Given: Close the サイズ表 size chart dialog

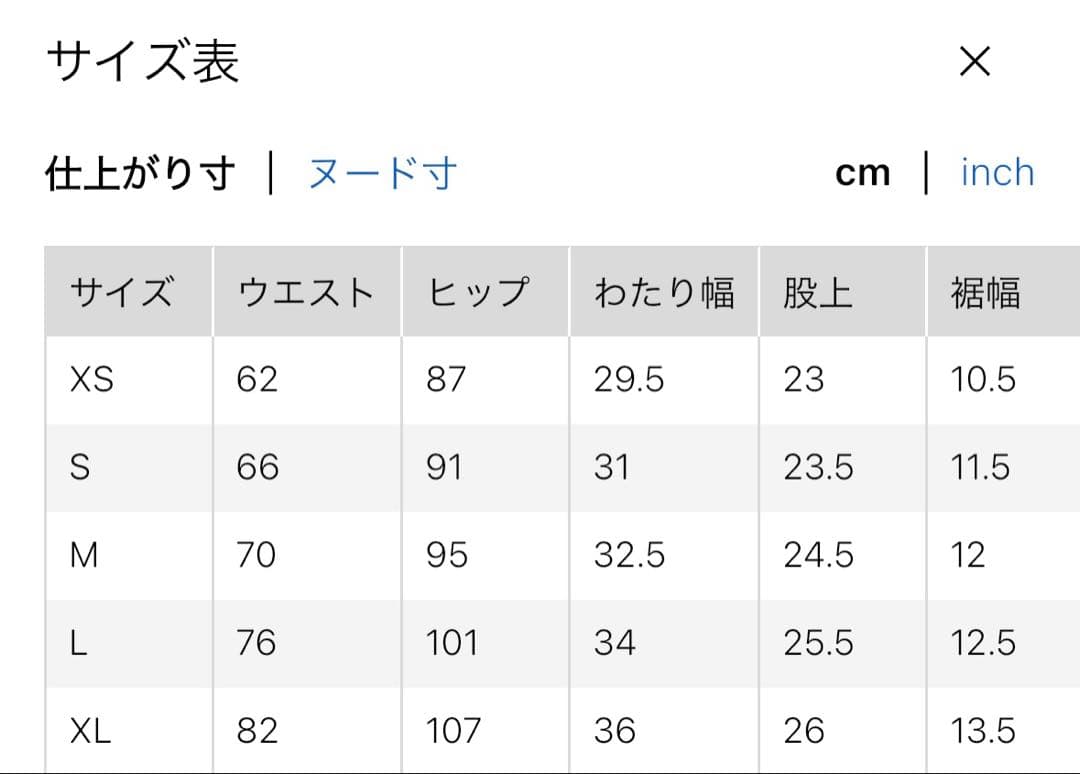Looking at the screenshot, I should click(974, 63).
